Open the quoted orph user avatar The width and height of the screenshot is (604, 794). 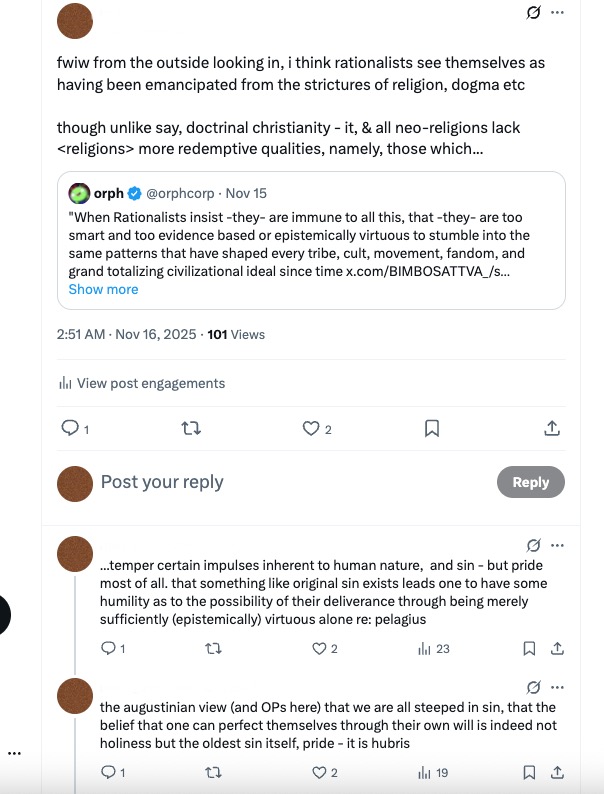80,193
